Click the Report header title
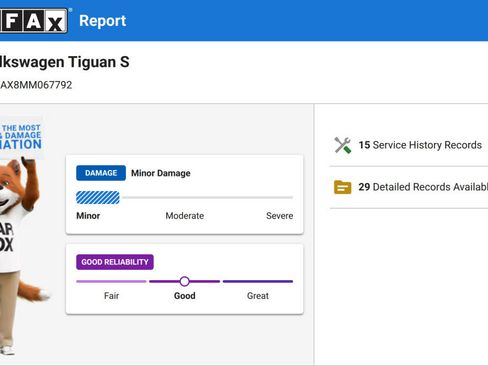This screenshot has height=366, width=488. click(103, 21)
